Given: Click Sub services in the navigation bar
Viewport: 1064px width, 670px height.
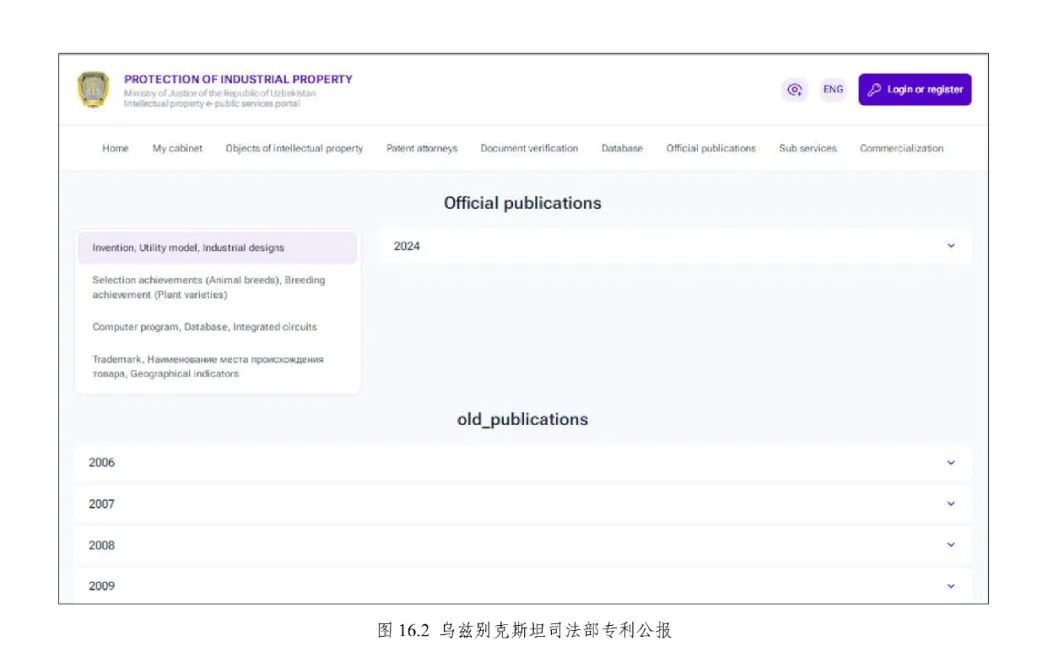Looking at the screenshot, I should [x=807, y=149].
